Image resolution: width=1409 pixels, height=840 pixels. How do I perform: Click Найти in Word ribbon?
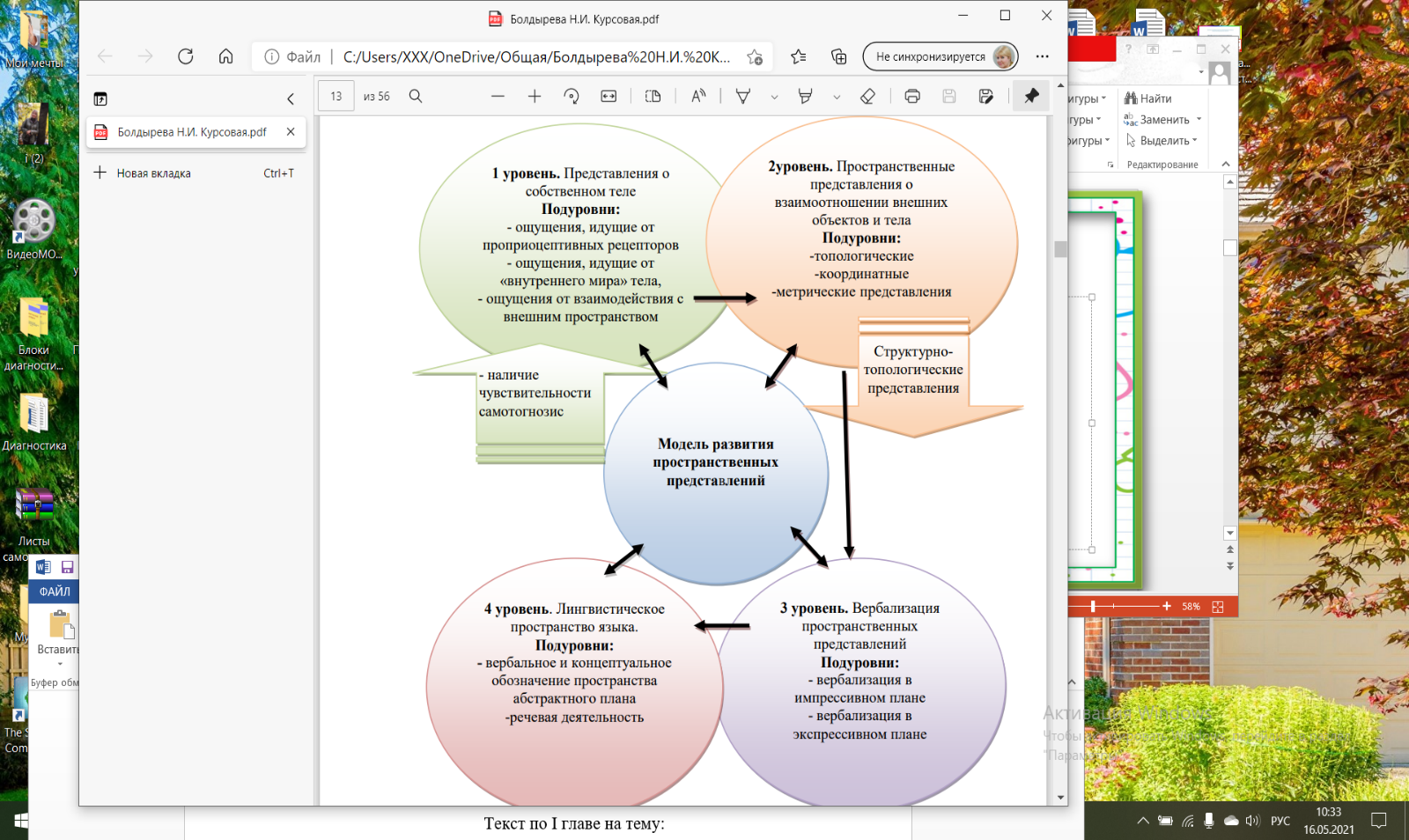point(1148,99)
